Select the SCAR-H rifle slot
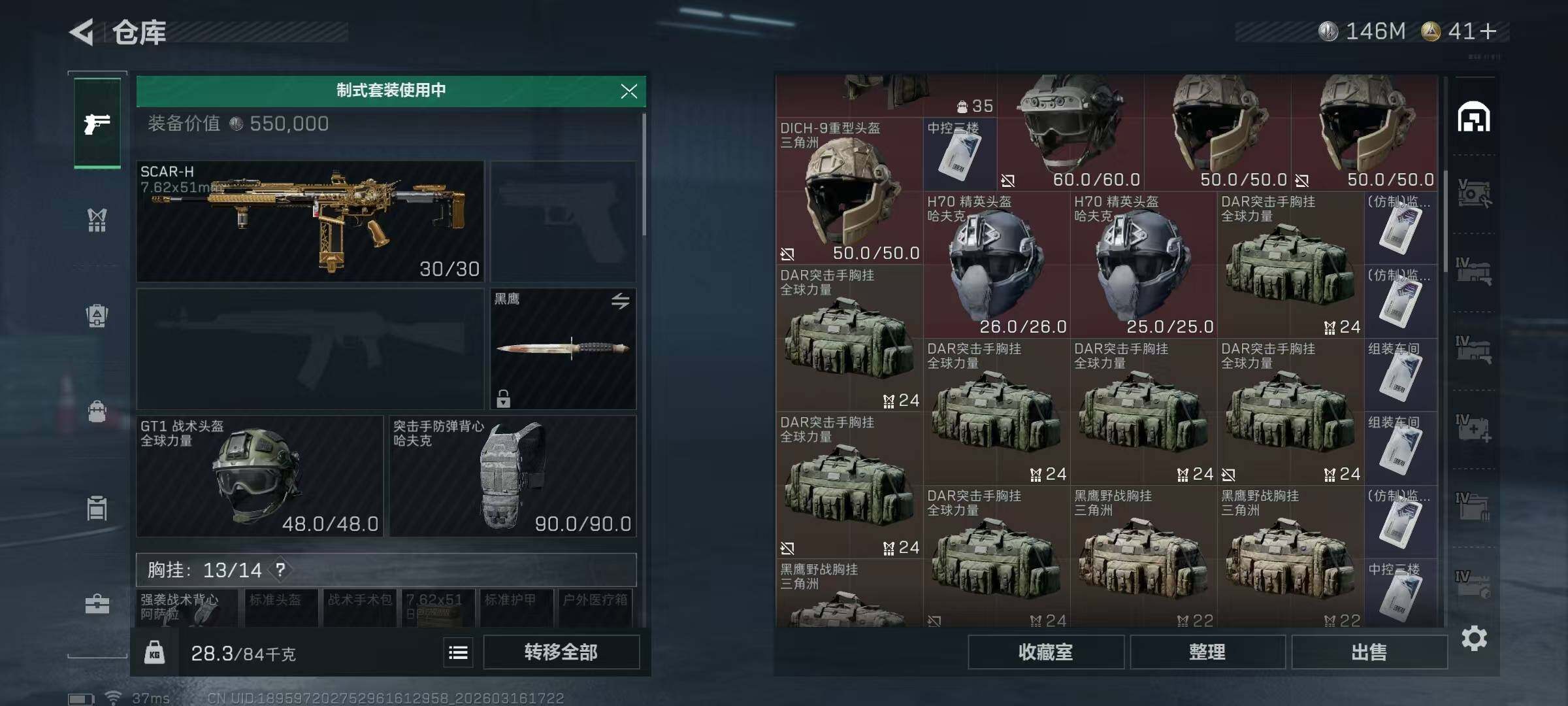The width and height of the screenshot is (1568, 706). point(310,222)
